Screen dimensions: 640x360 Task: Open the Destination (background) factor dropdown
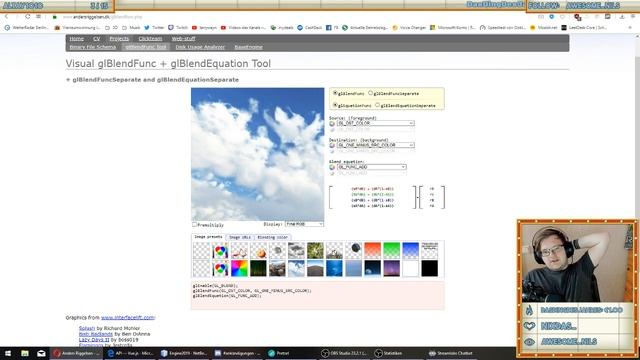[376, 145]
